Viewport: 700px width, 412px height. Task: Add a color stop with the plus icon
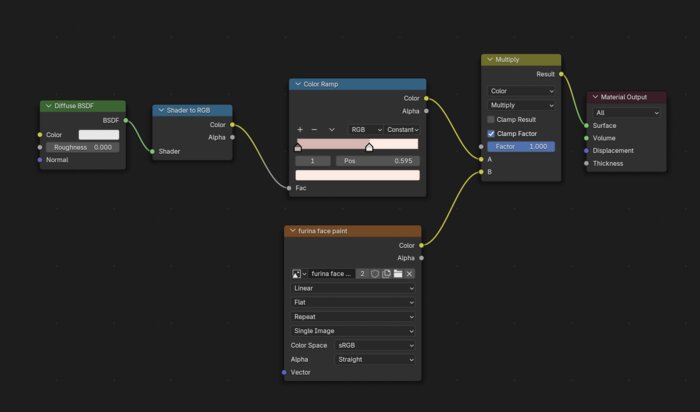(300, 129)
